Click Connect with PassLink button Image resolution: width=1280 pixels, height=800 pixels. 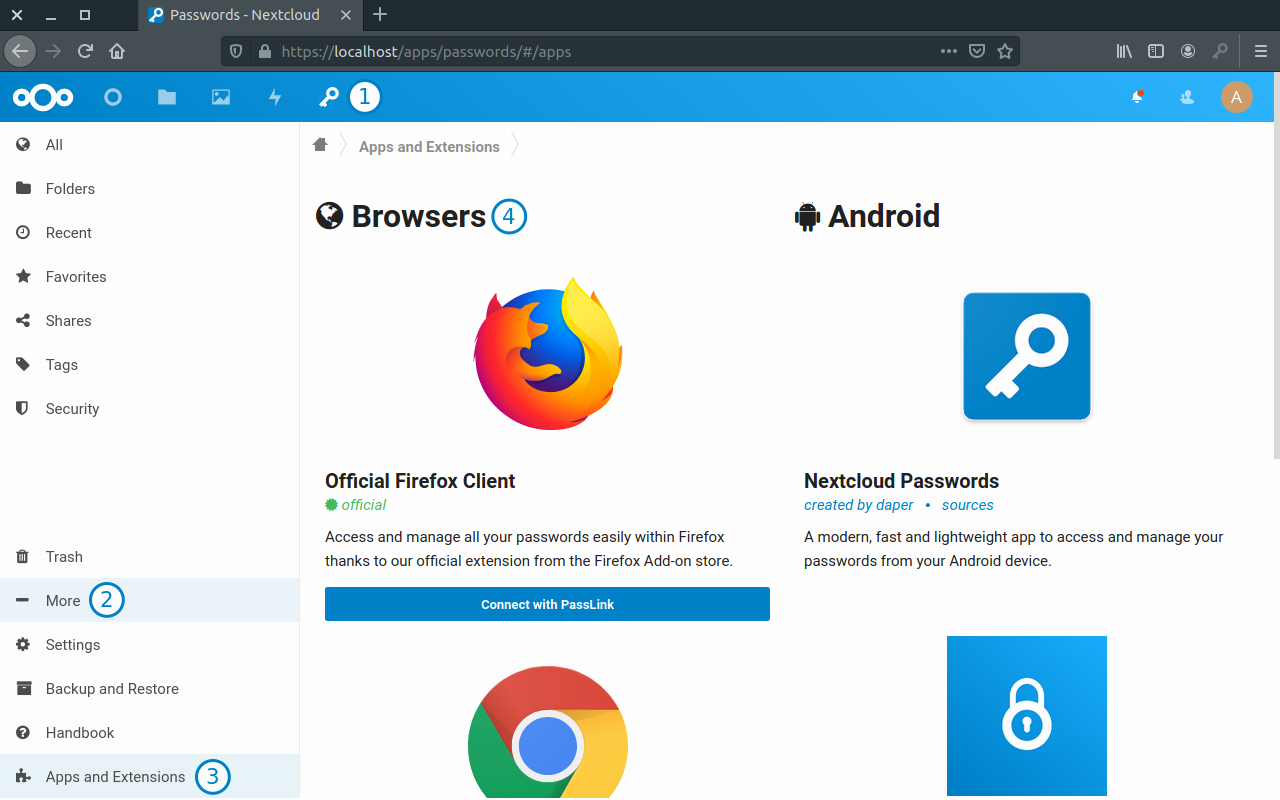pos(547,604)
